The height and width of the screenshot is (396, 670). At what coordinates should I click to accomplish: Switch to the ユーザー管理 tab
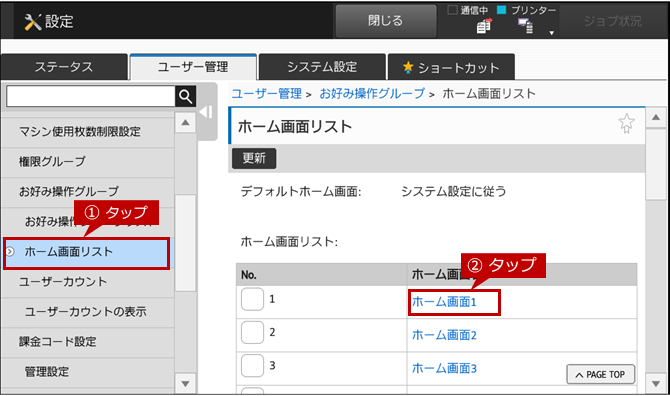pyautogui.click(x=193, y=67)
